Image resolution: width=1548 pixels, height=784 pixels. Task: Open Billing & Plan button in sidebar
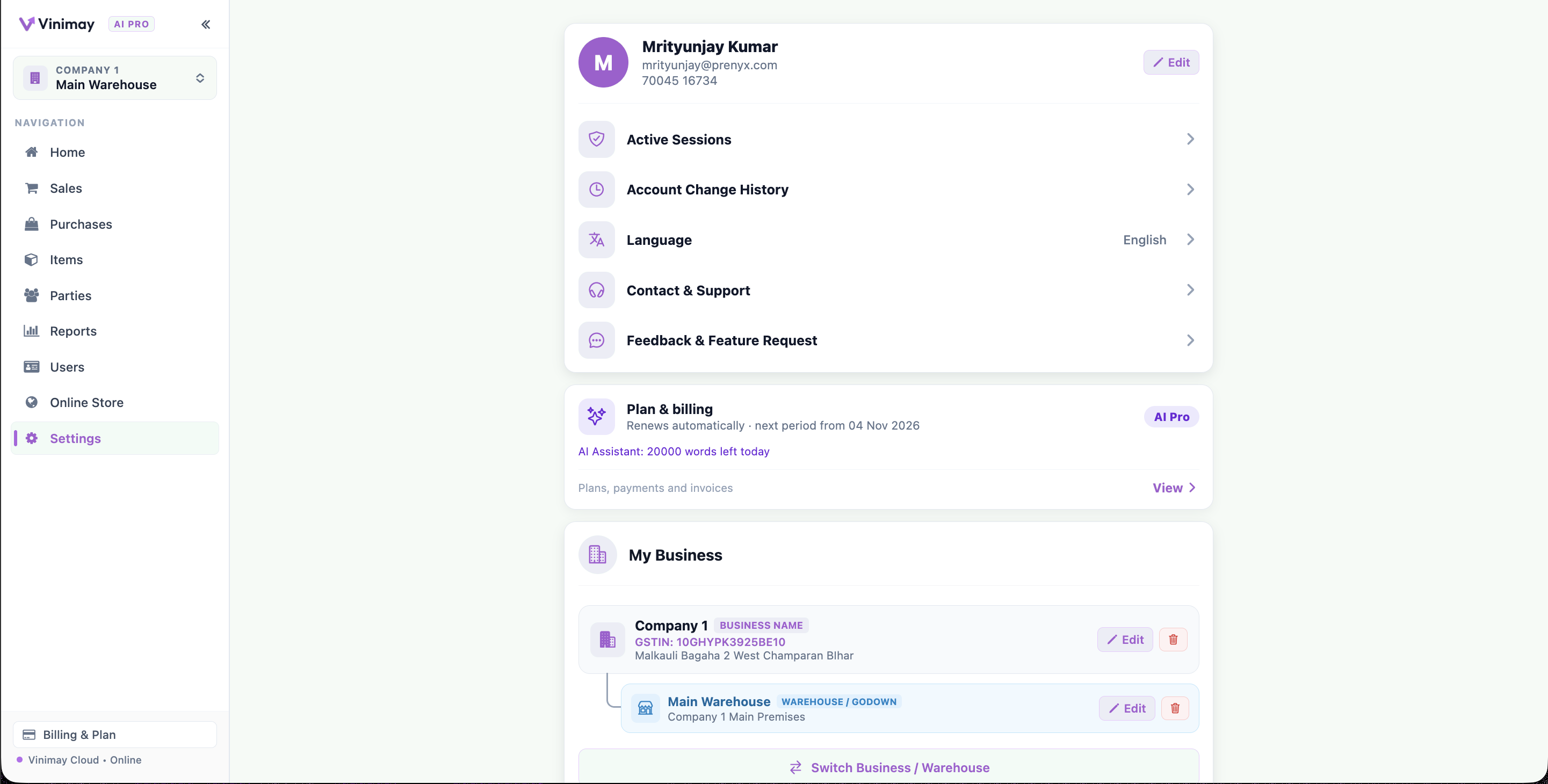[x=115, y=735]
